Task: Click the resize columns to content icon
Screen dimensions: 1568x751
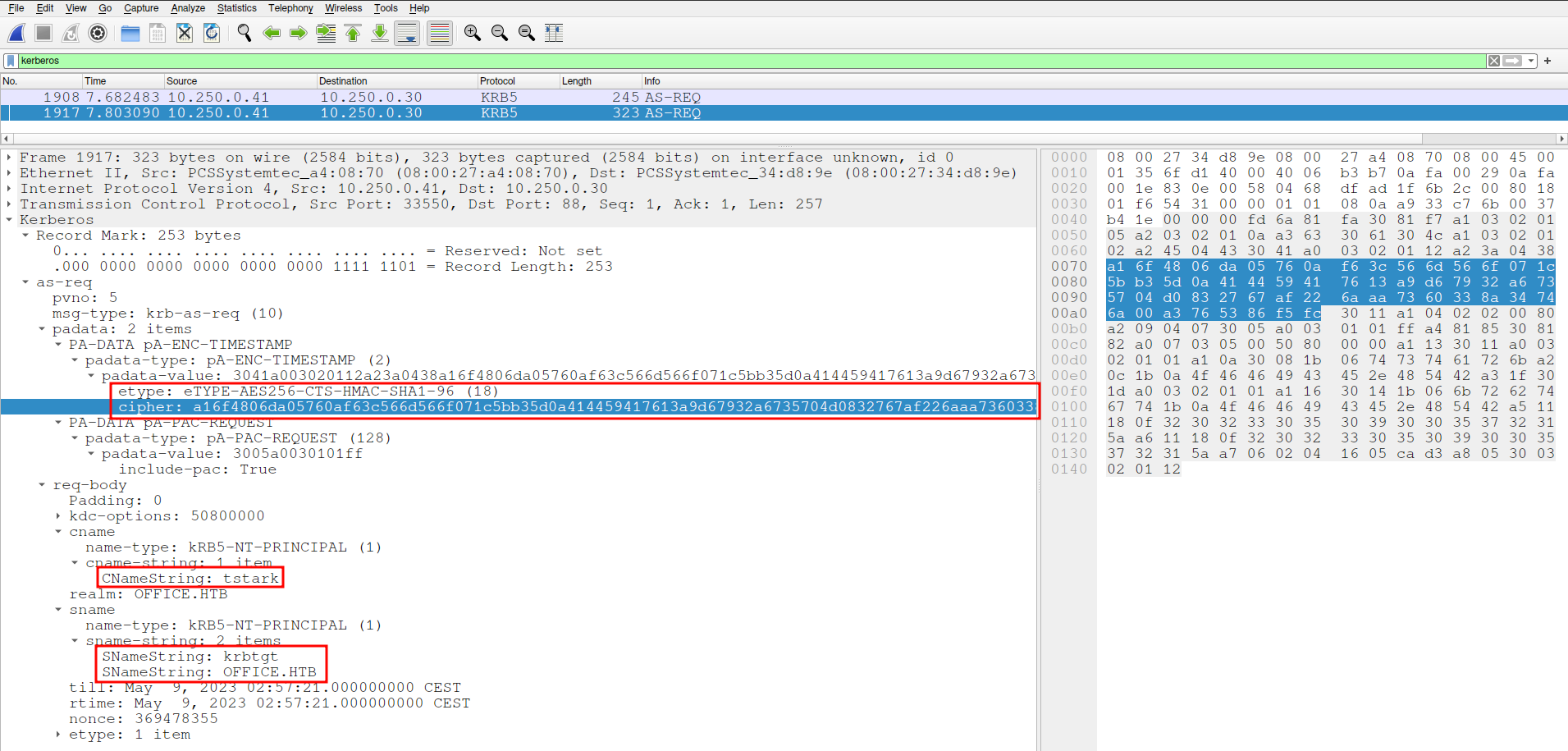Action: [x=554, y=33]
